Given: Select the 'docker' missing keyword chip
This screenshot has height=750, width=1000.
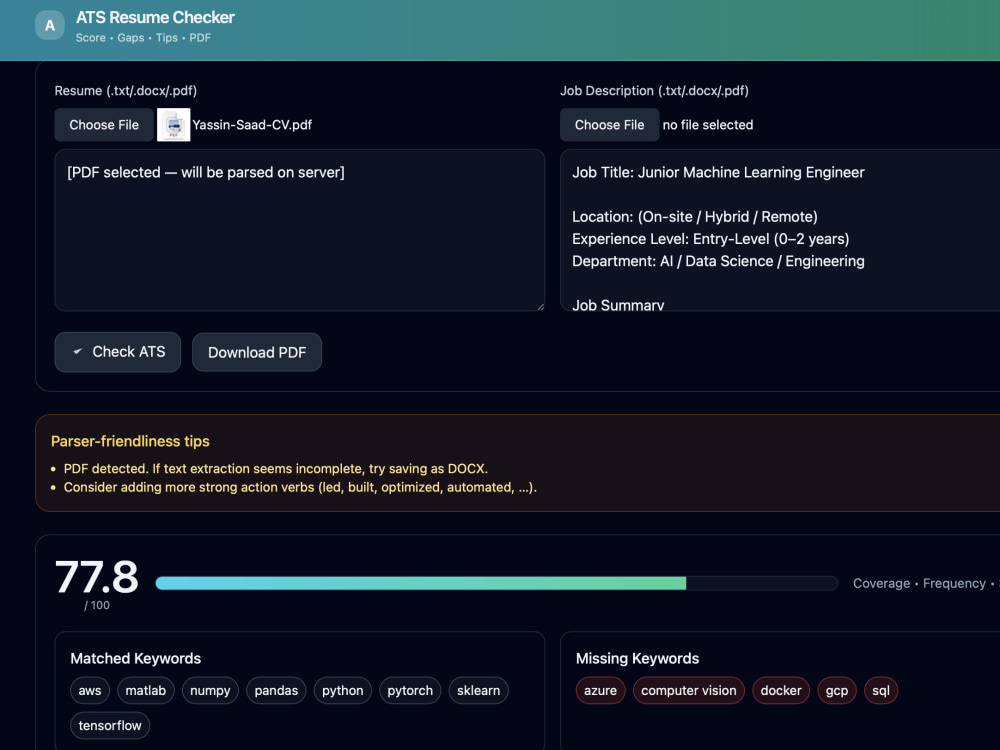Looking at the screenshot, I should click(x=781, y=691).
